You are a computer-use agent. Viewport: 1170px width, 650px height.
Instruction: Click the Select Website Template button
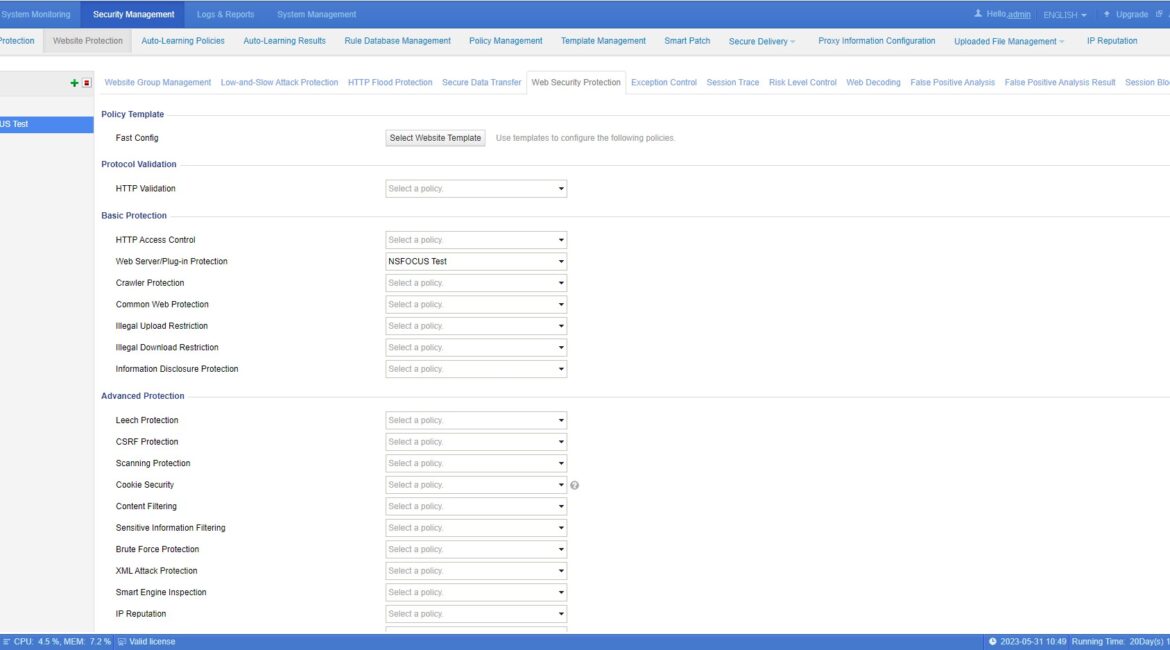[435, 137]
